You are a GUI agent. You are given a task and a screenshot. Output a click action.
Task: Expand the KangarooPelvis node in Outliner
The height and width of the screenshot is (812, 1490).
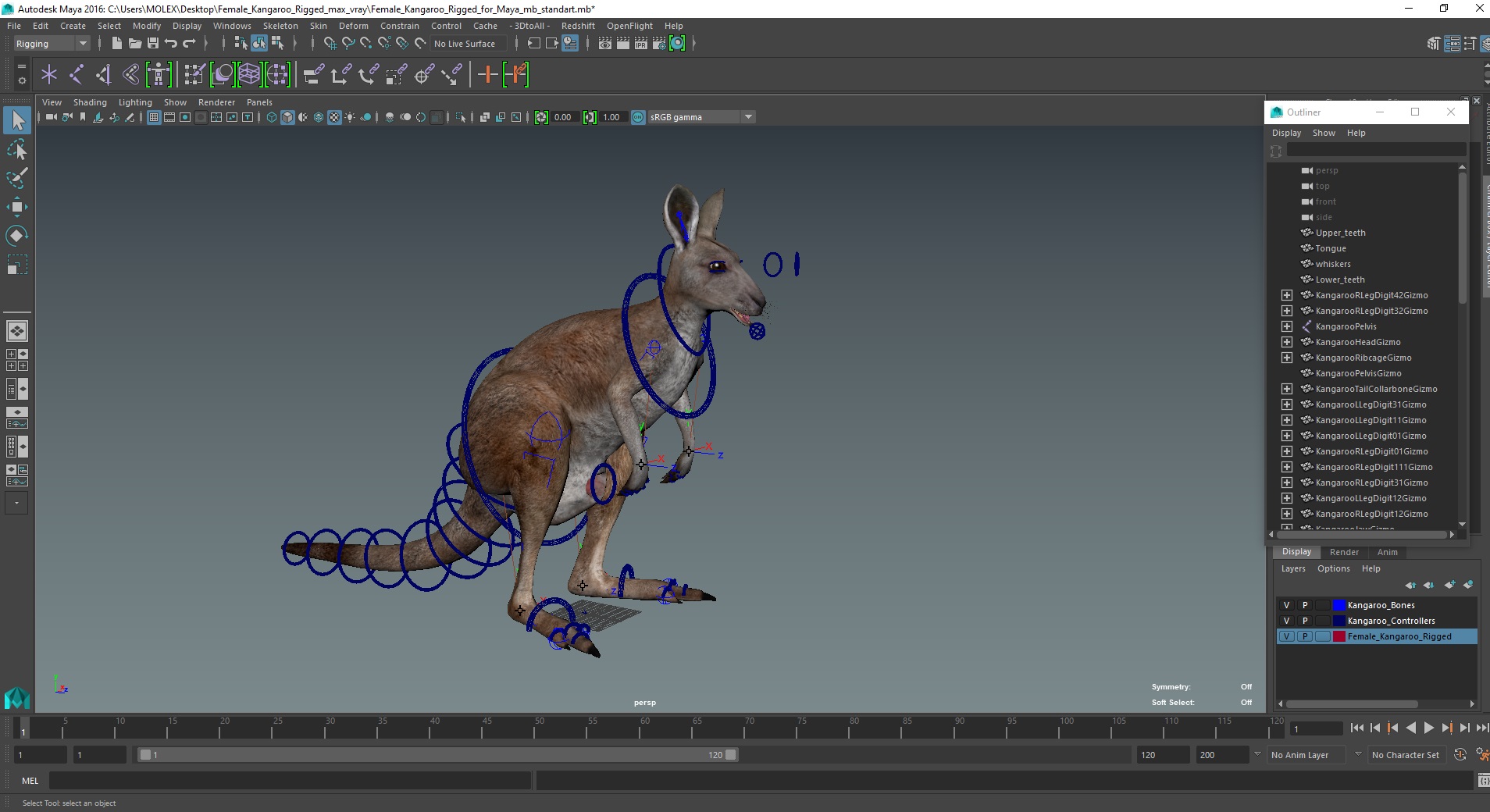pos(1287,326)
